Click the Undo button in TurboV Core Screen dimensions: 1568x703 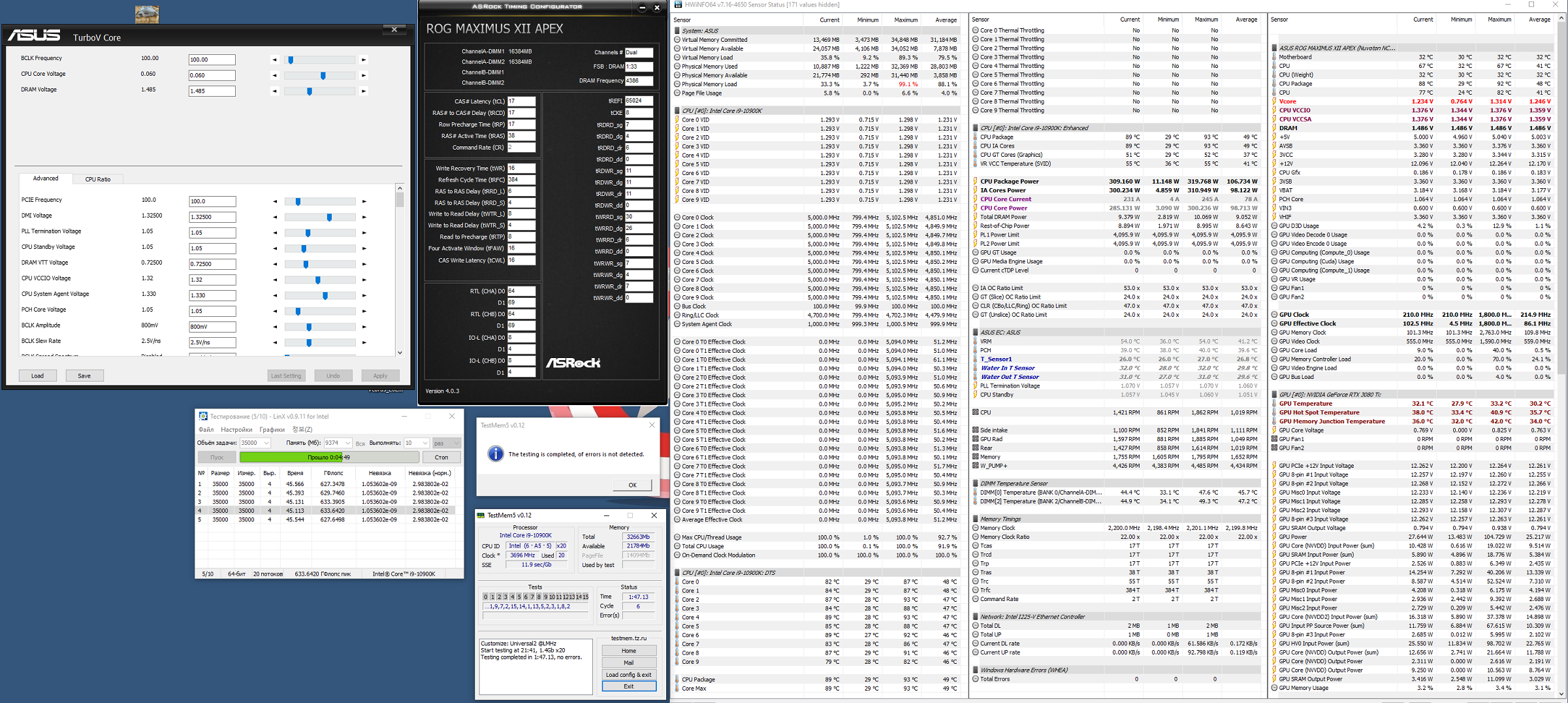(x=333, y=376)
